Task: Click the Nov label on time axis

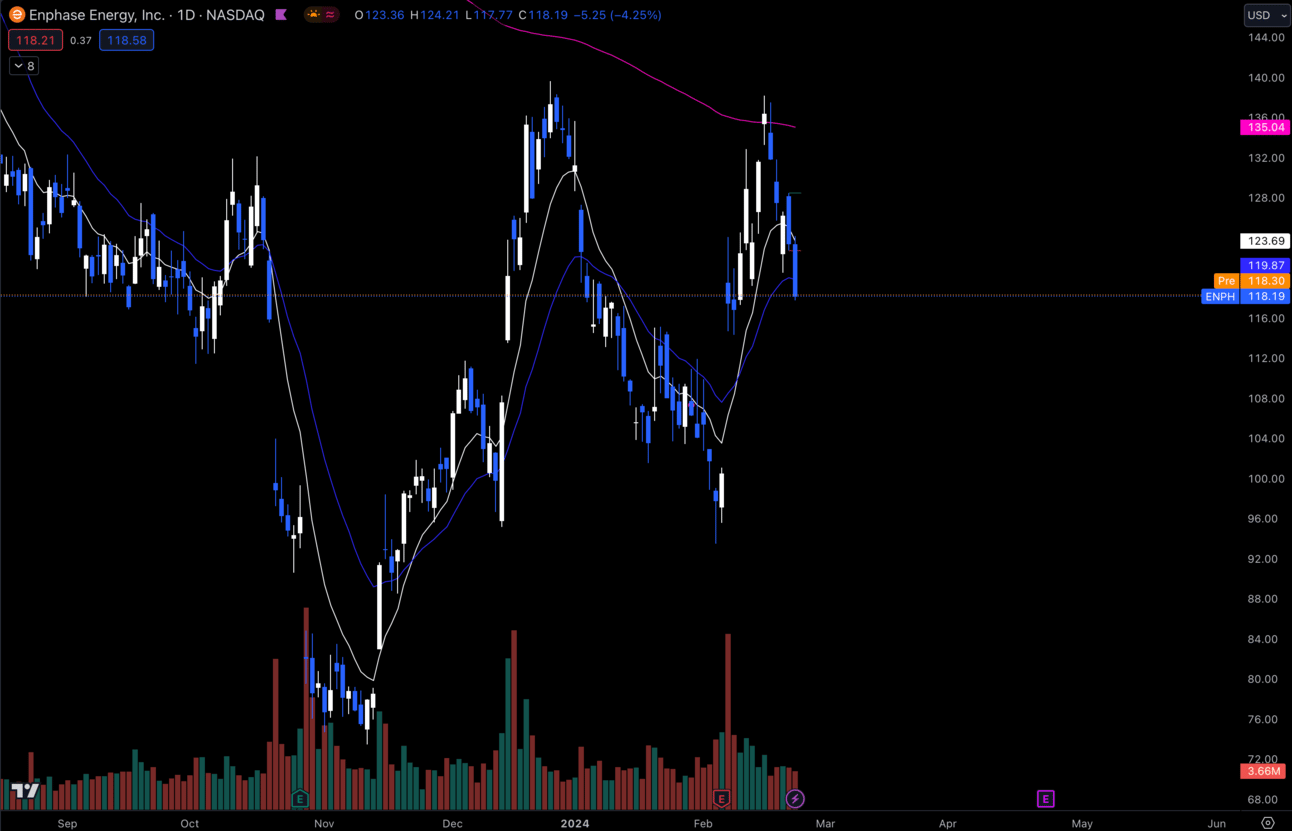Action: pyautogui.click(x=324, y=823)
